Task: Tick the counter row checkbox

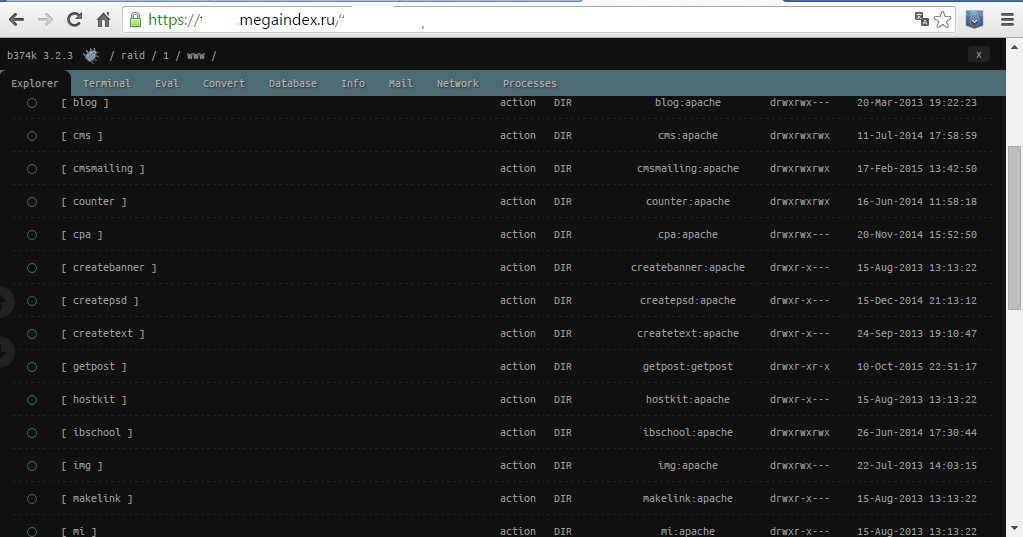Action: pyautogui.click(x=32, y=202)
